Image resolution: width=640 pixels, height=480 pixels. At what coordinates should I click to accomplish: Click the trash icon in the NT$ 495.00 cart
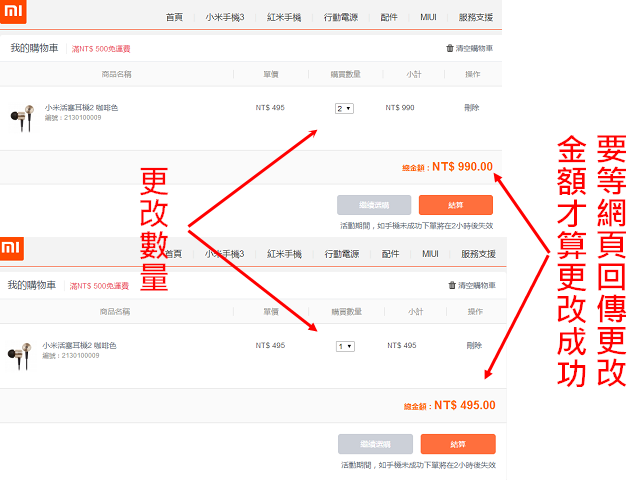[x=452, y=285]
